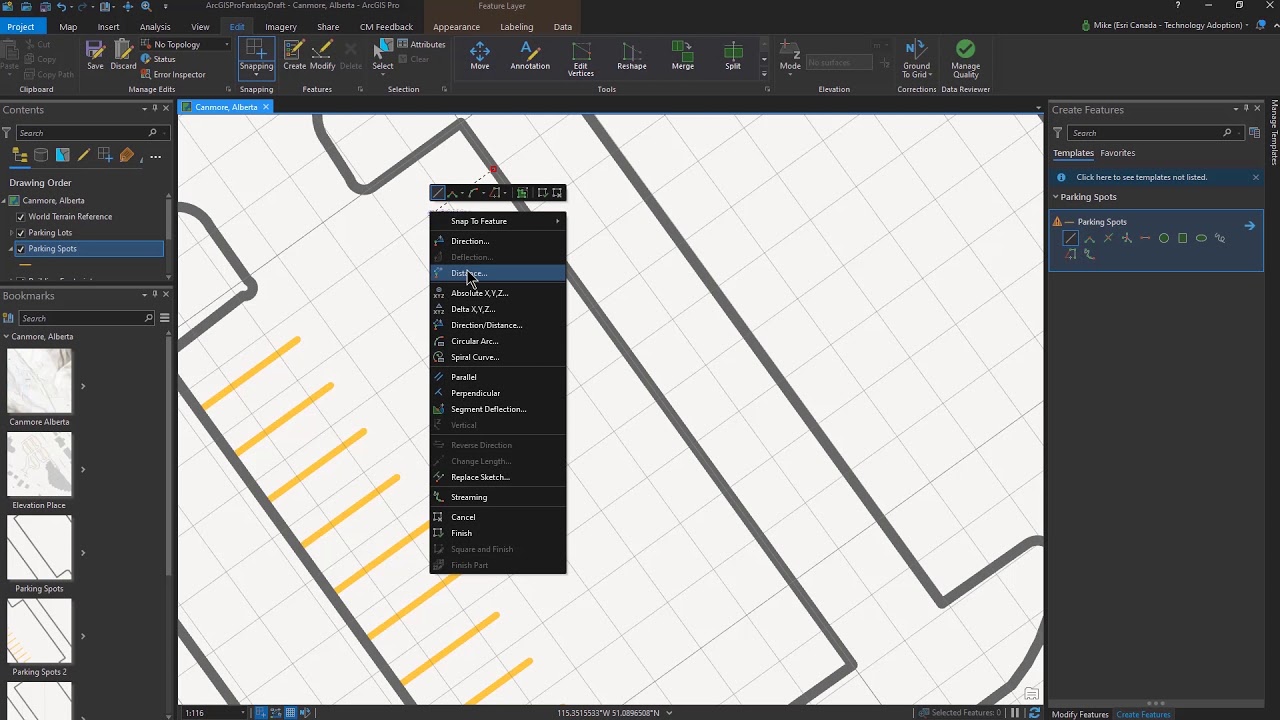Screen dimensions: 1280x720
Task: Click the Save edits icon
Action: [95, 55]
